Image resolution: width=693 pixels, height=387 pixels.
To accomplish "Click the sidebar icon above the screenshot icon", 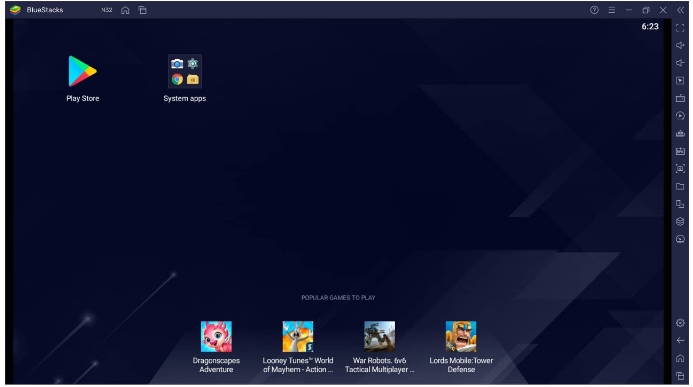I will [x=680, y=151].
